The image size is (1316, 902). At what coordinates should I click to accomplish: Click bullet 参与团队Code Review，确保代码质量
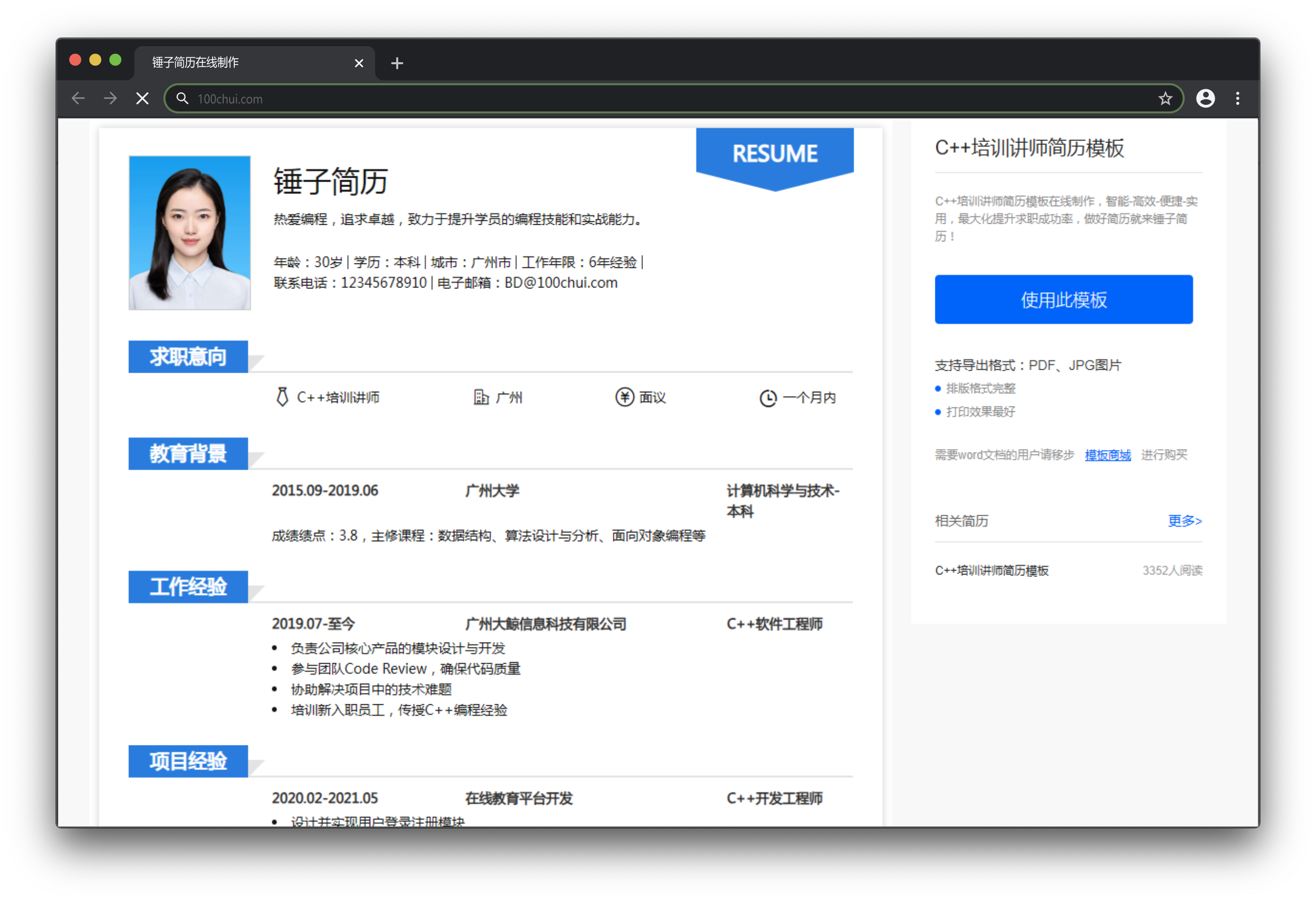[405, 669]
